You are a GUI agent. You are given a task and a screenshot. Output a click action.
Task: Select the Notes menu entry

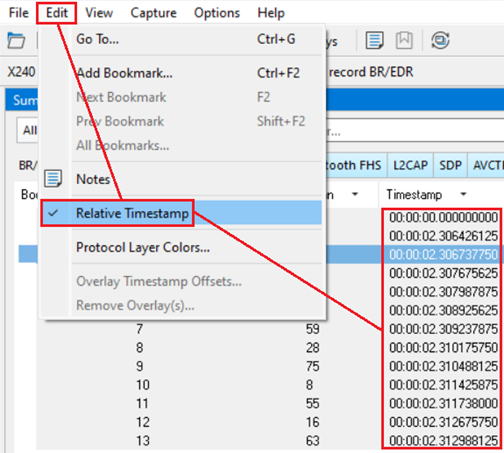[181, 179]
